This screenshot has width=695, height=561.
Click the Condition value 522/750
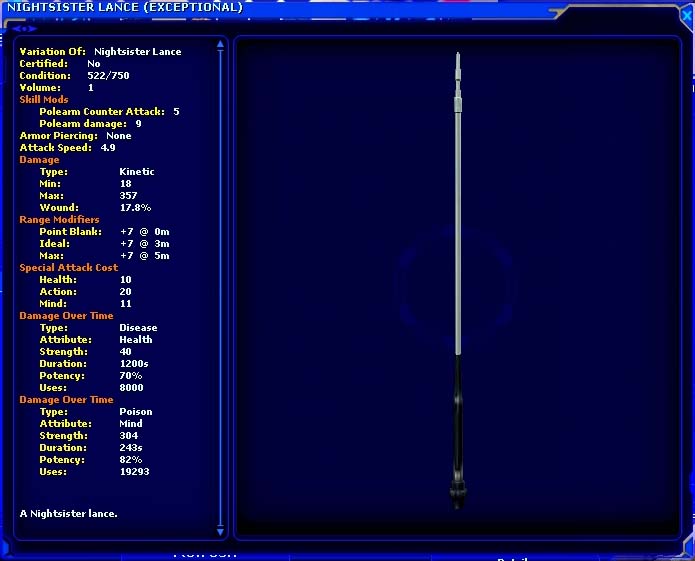click(x=108, y=75)
